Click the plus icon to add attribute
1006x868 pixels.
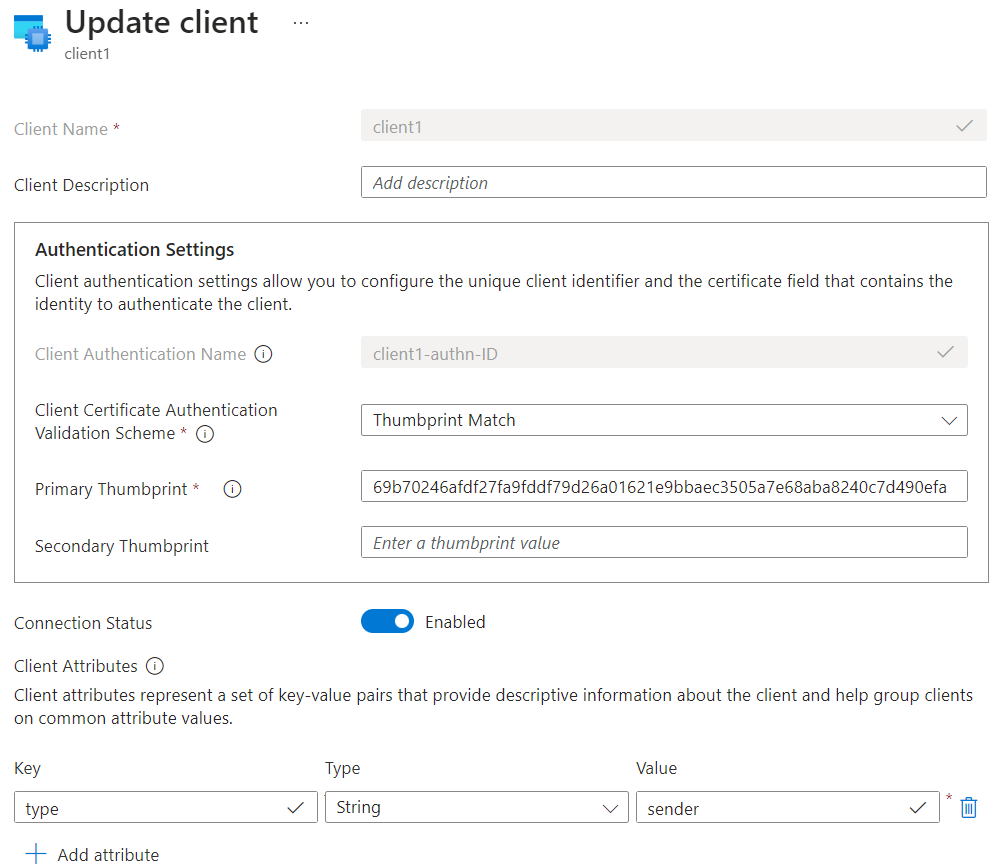click(36, 854)
